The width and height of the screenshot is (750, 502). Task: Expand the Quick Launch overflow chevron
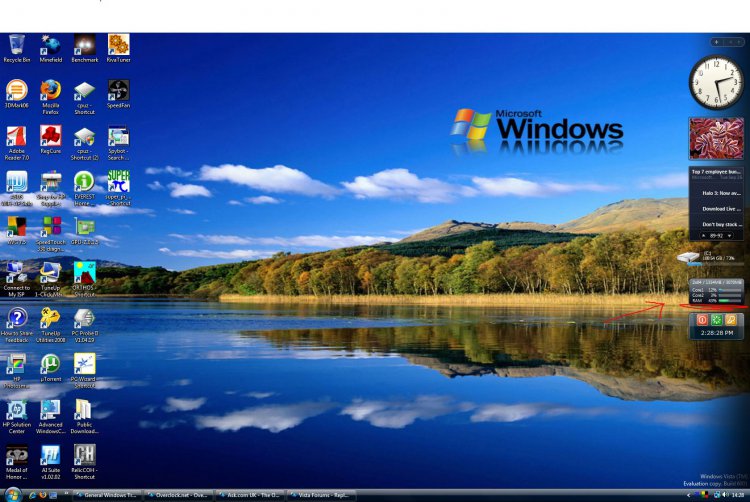click(66, 494)
